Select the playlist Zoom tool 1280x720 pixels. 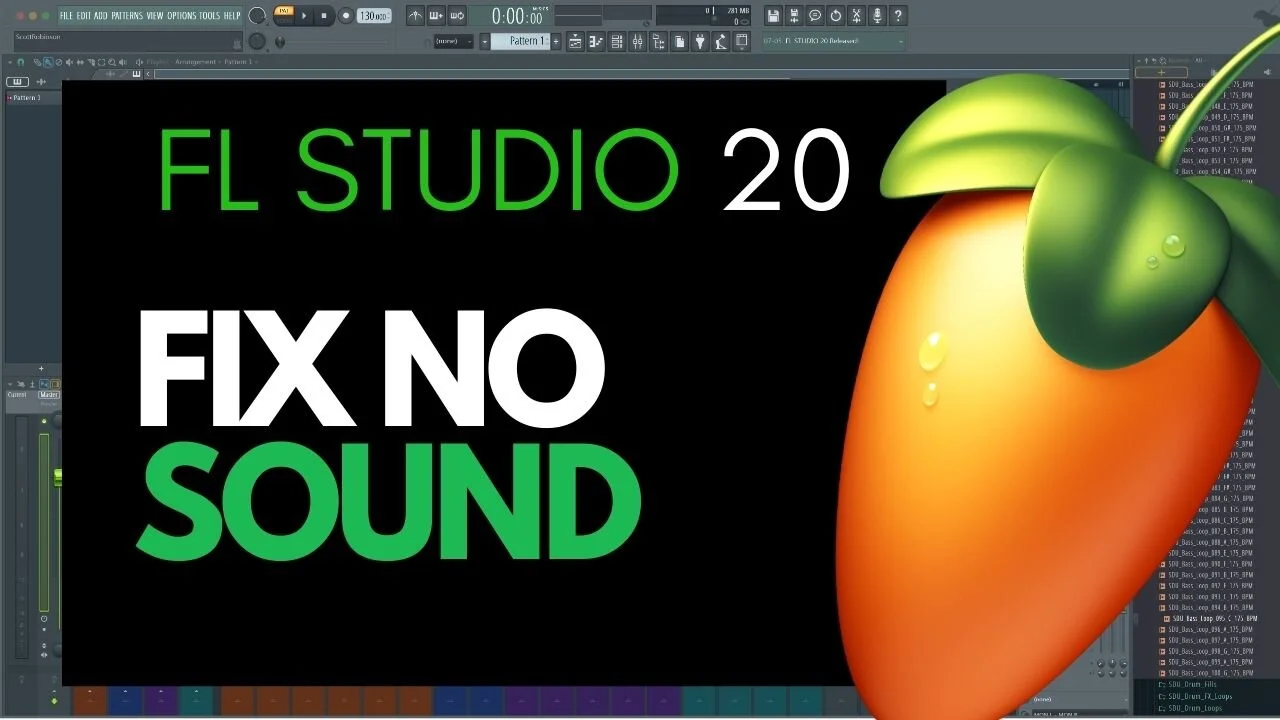pyautogui.click(x=112, y=62)
